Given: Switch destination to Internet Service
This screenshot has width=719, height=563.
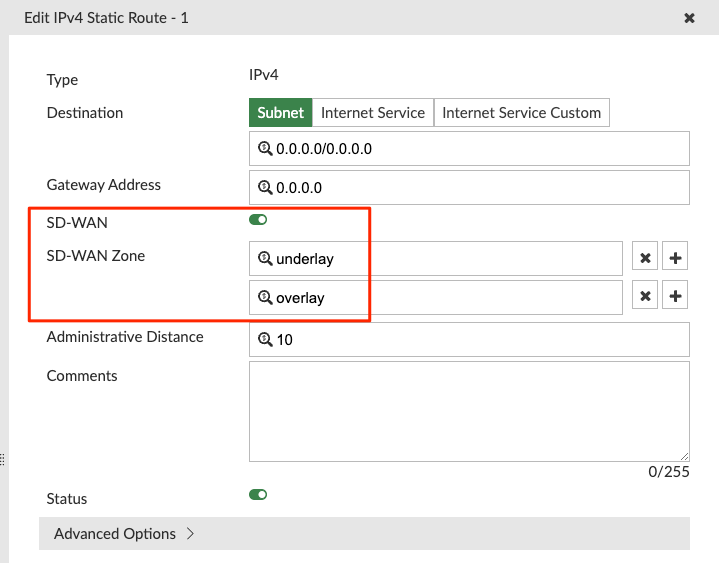Looking at the screenshot, I should 373,113.
